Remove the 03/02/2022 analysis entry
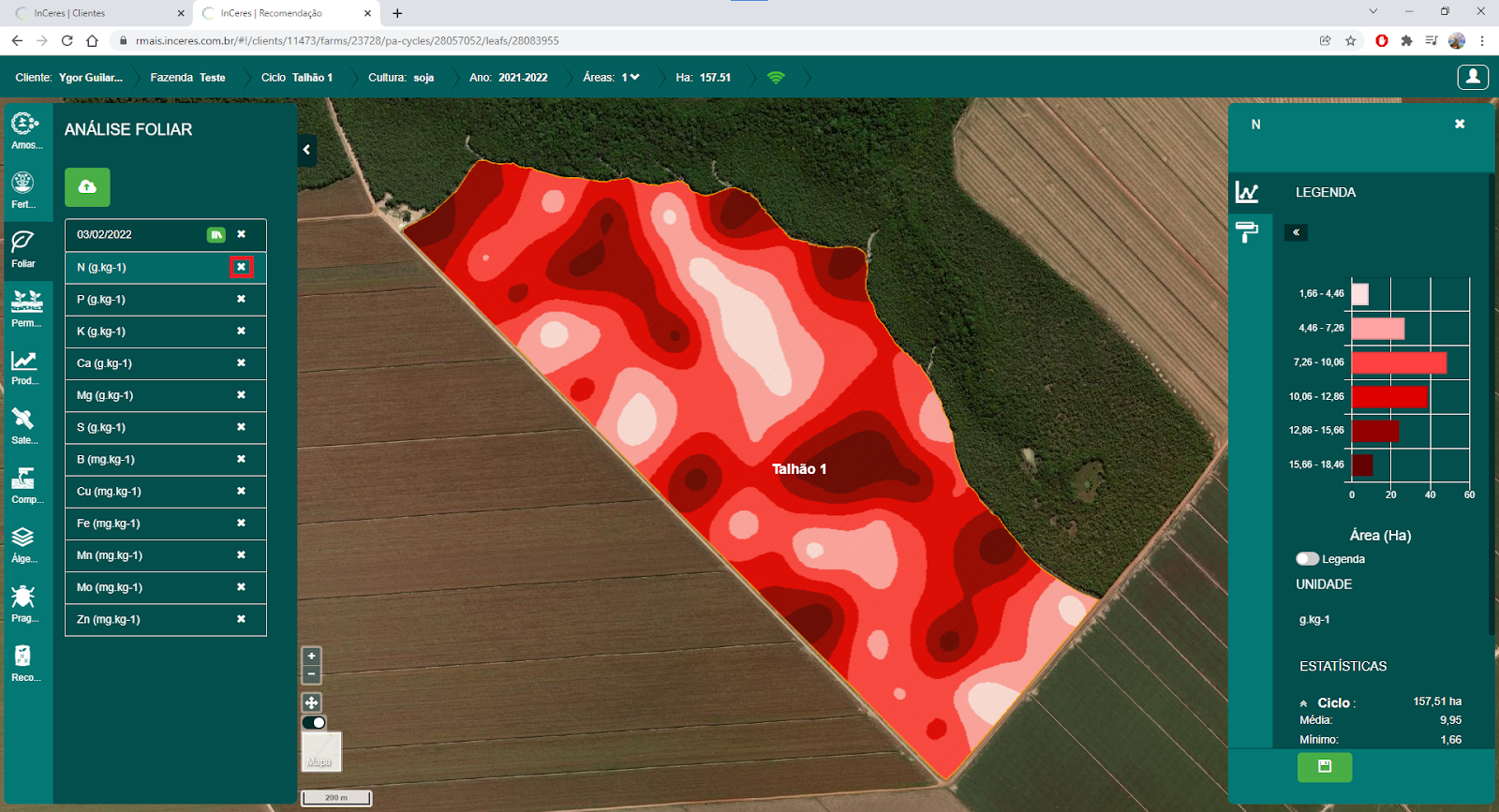Image resolution: width=1499 pixels, height=812 pixels. coord(242,235)
